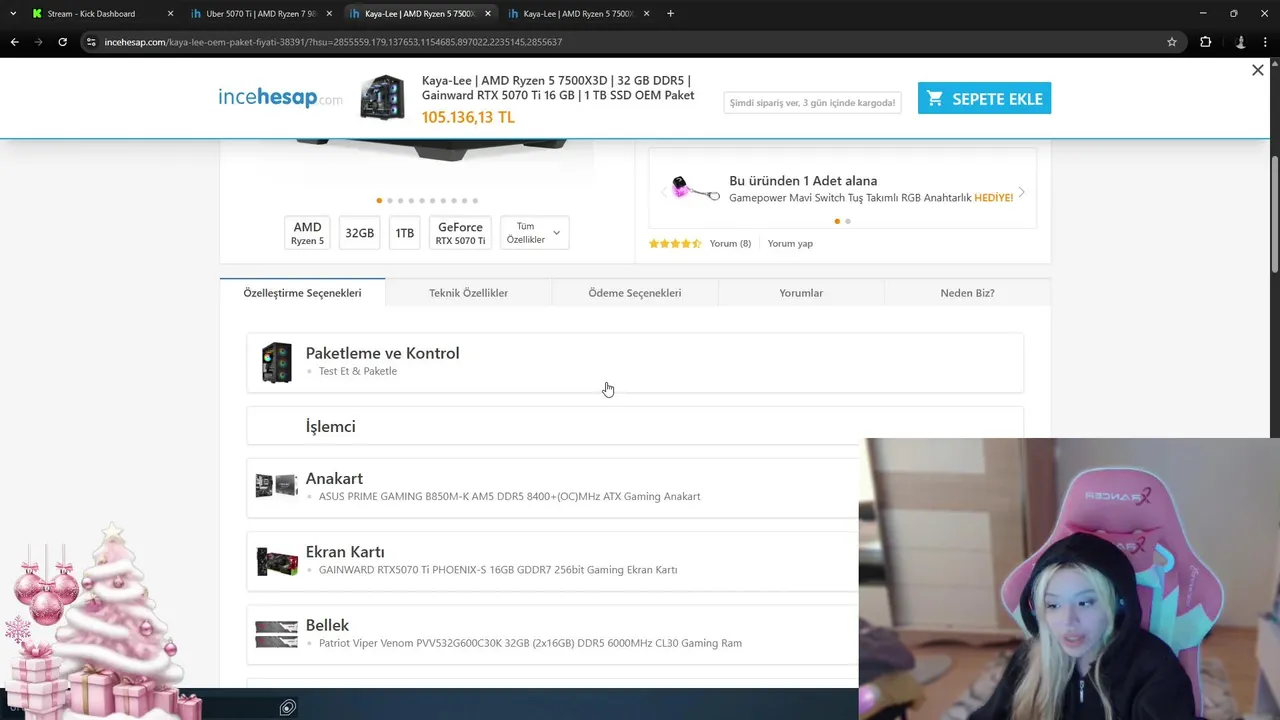The width and height of the screenshot is (1280, 720).
Task: Click the shipping notice about 3 gün içinde kargoda
Action: coord(812,102)
